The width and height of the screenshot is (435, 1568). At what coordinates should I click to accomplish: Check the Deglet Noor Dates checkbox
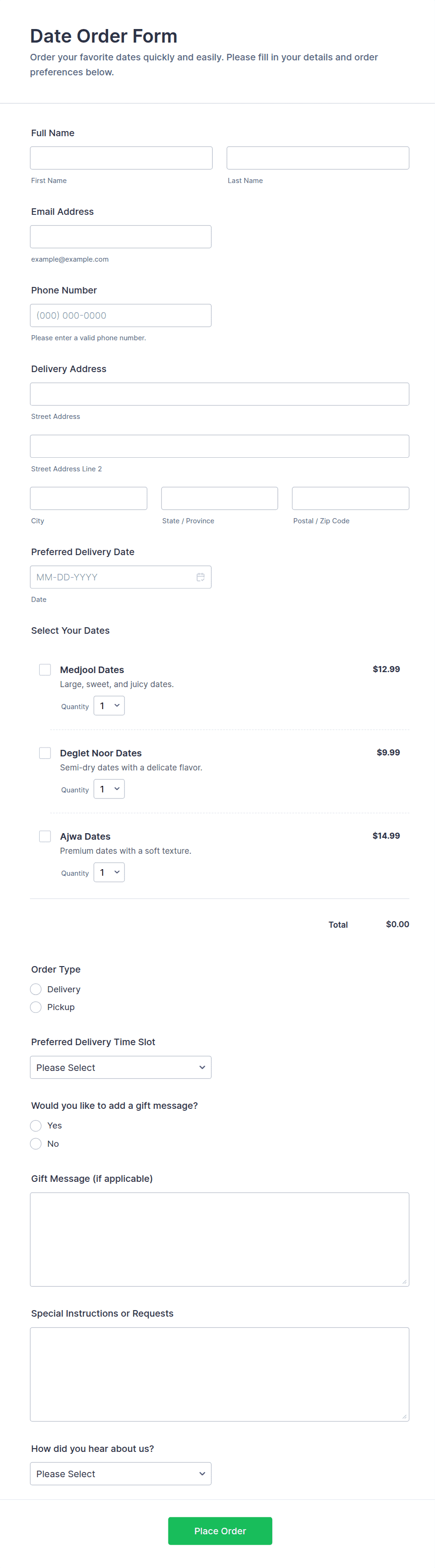[45, 753]
